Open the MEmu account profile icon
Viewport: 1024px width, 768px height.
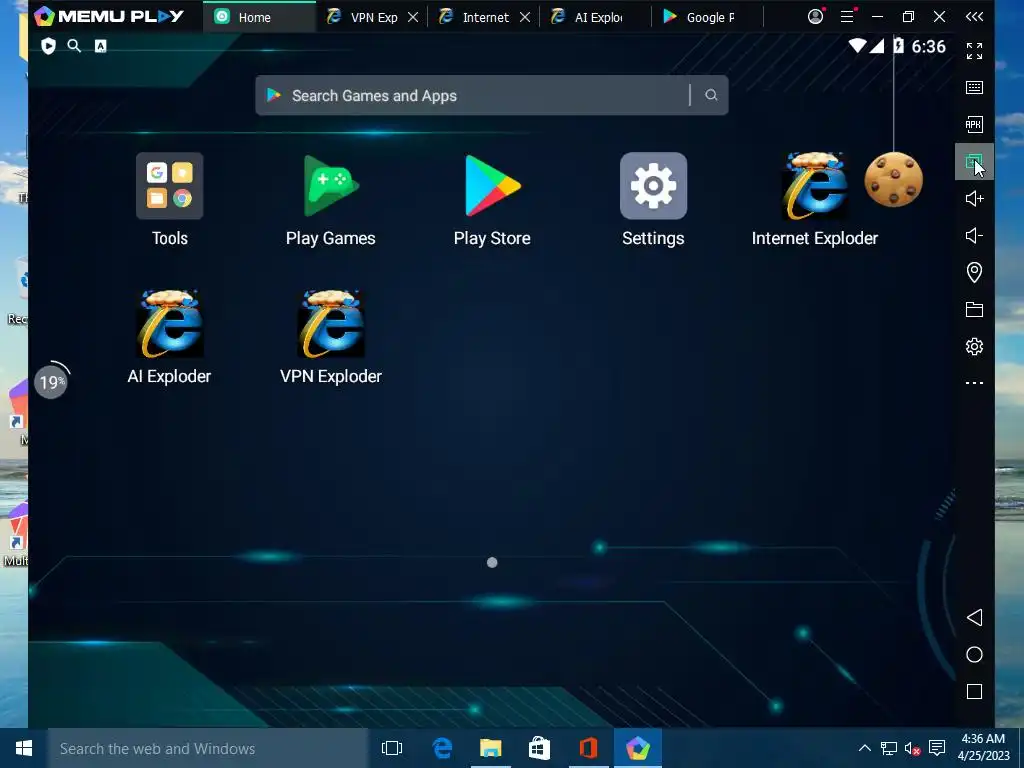click(x=816, y=16)
